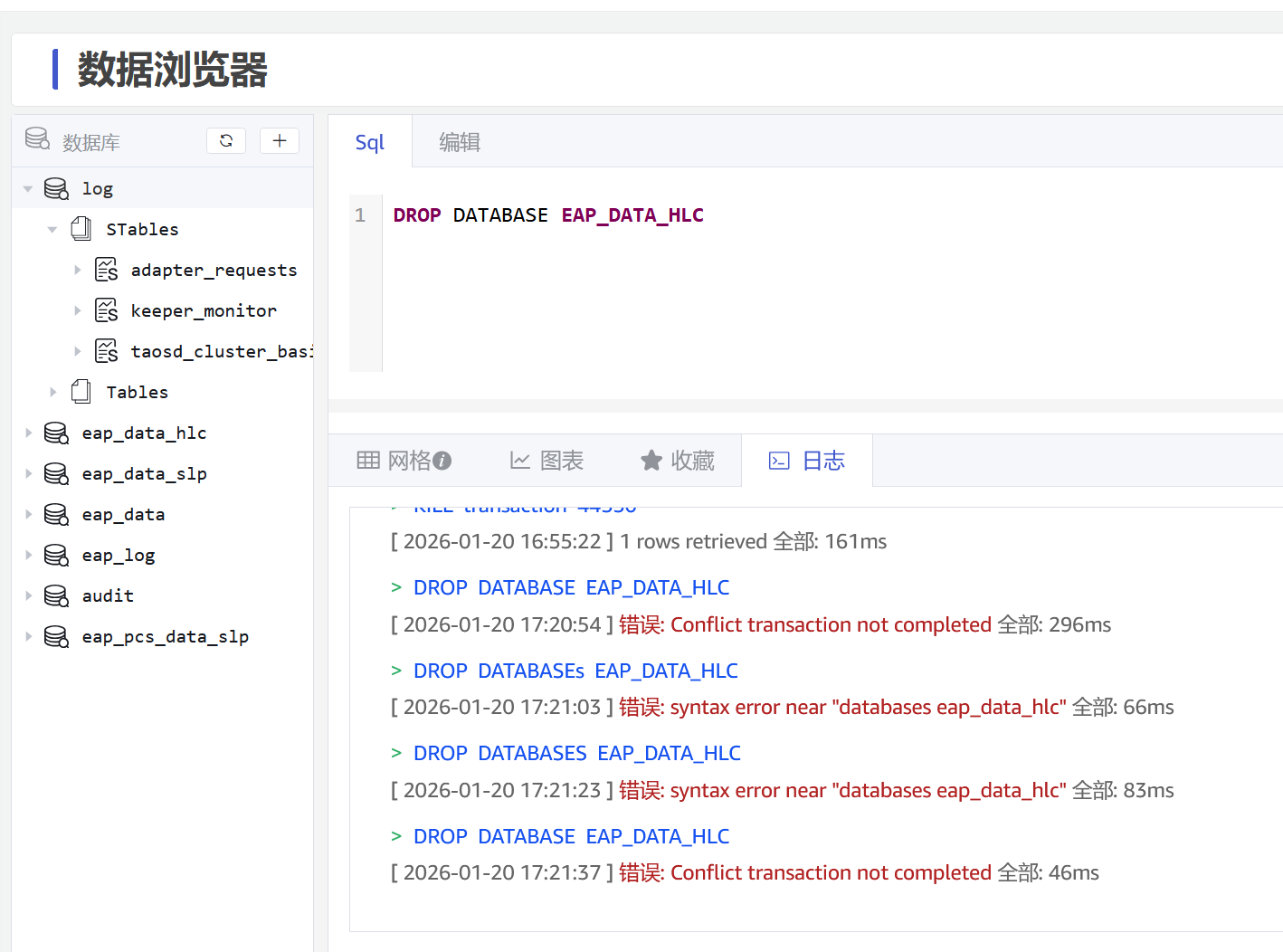
Task: Click the keeper_monitor supertable icon
Action: (x=107, y=310)
